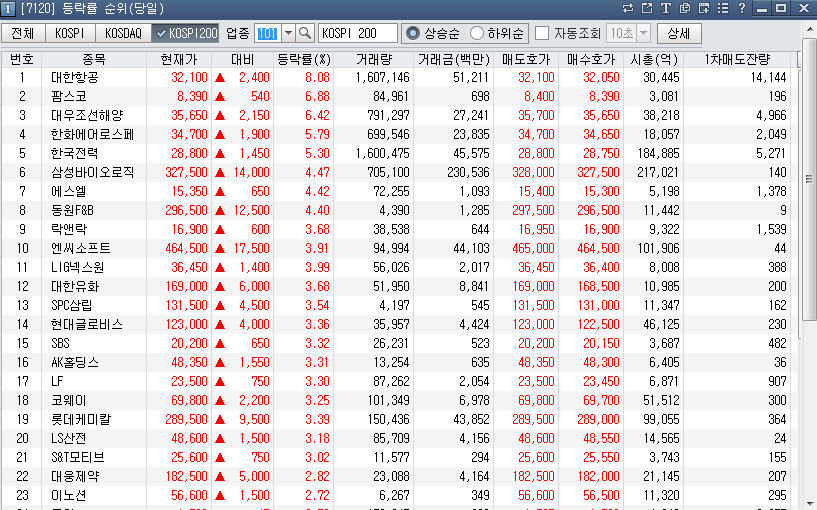
Task: Click up arrow icon on 한국전력 row
Action: coord(220,154)
